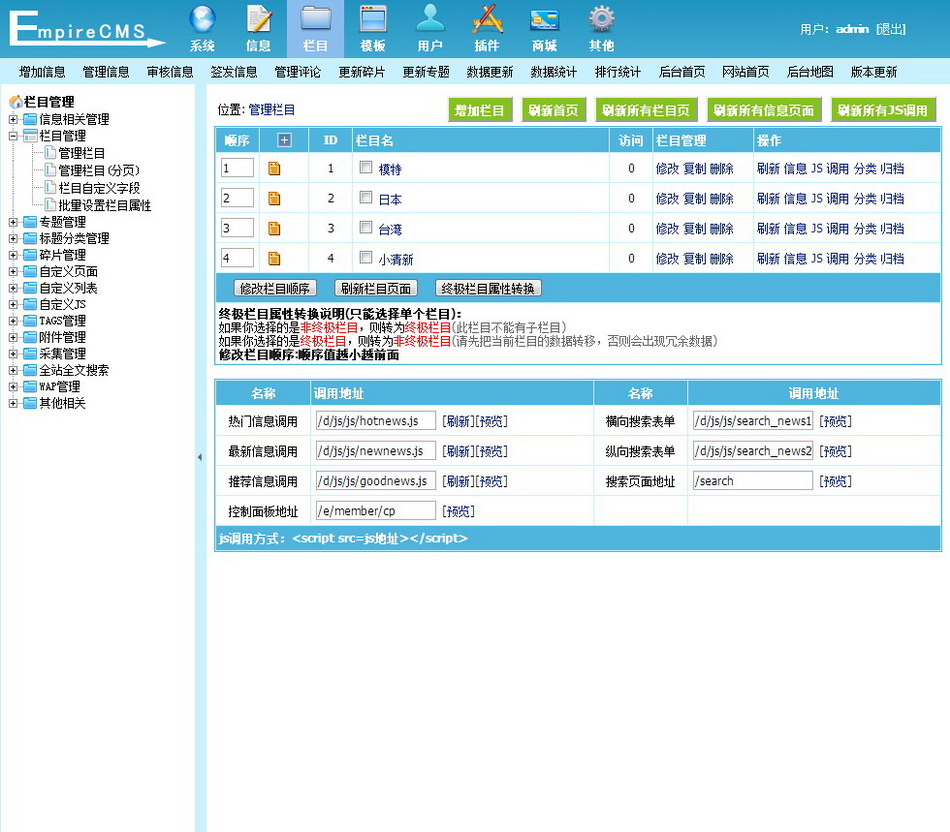Click the 刷新首页 button
This screenshot has height=832, width=950.
click(x=553, y=110)
